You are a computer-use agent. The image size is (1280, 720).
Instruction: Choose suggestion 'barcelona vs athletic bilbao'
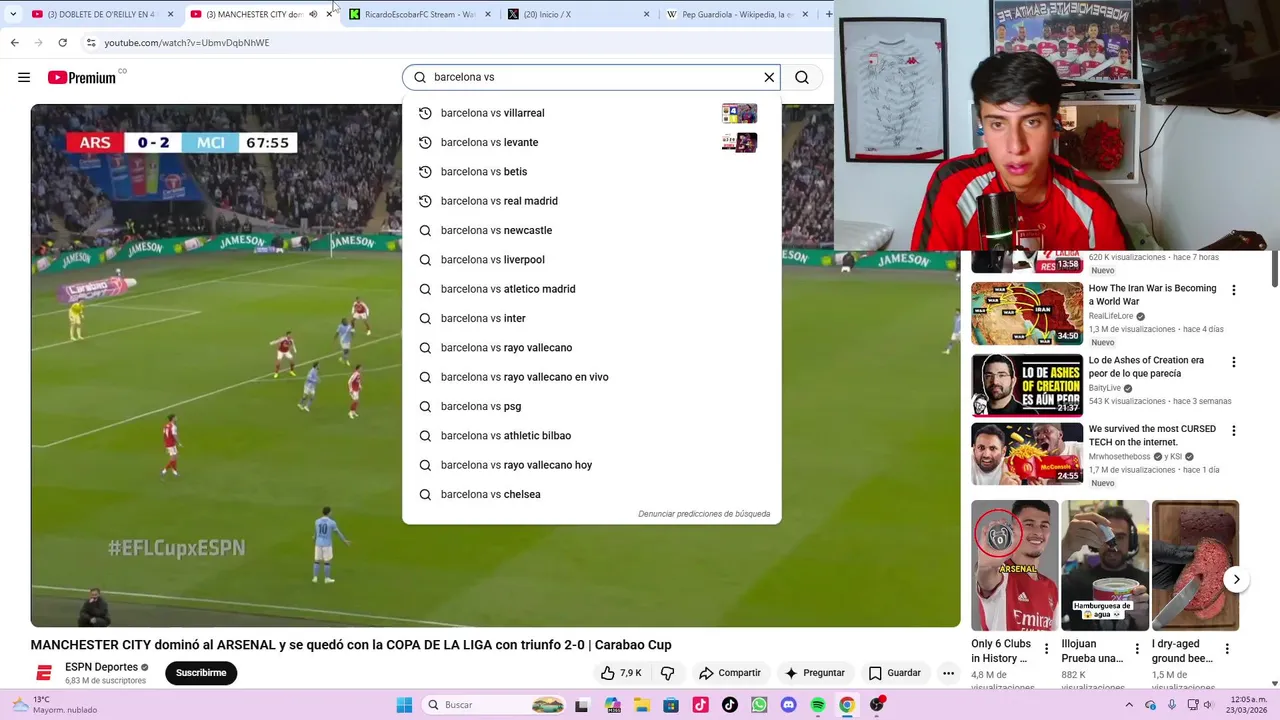[591, 436]
